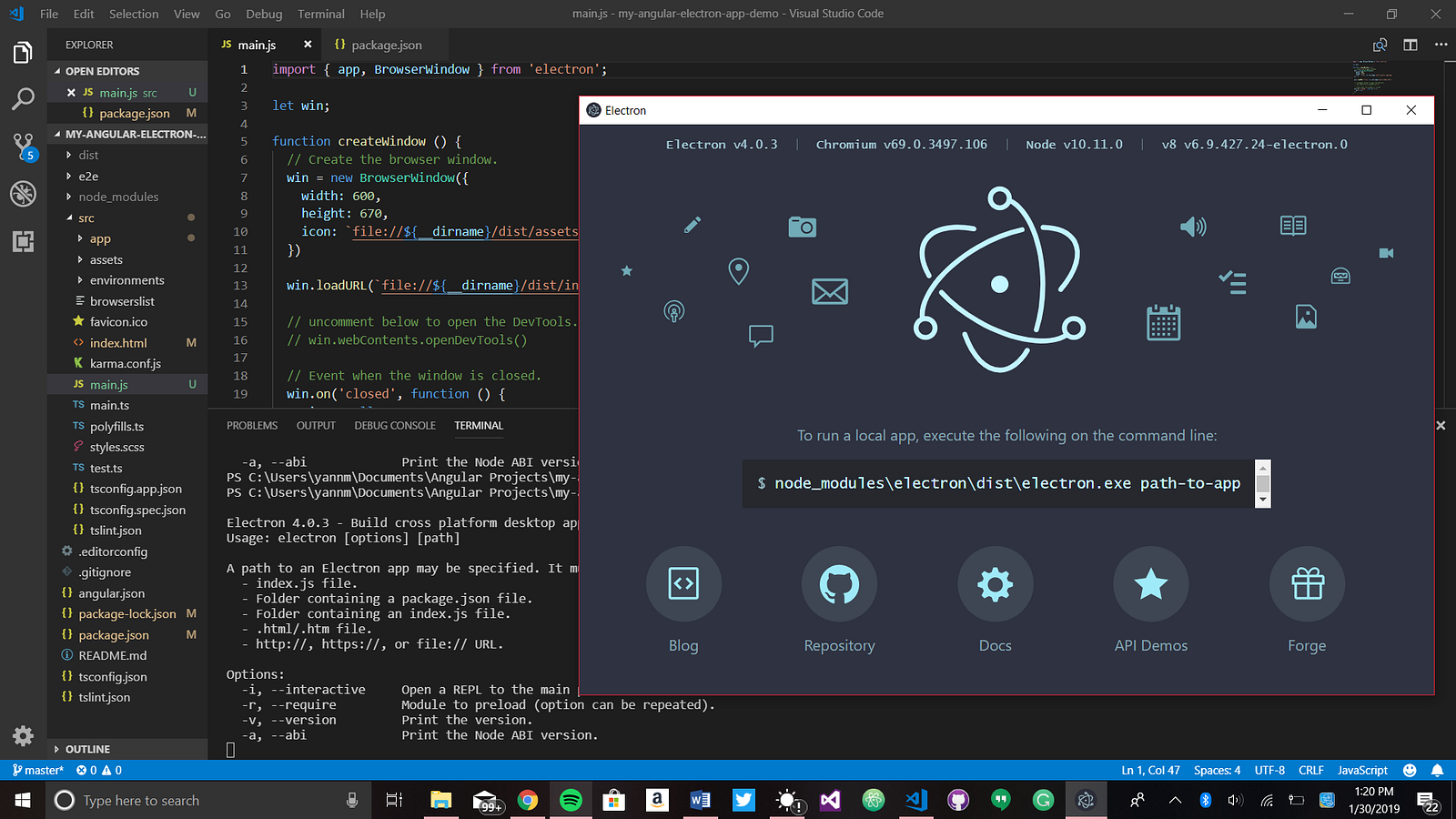Switch to the package.json editor tab
Screen dimensions: 1456x819
(x=386, y=45)
